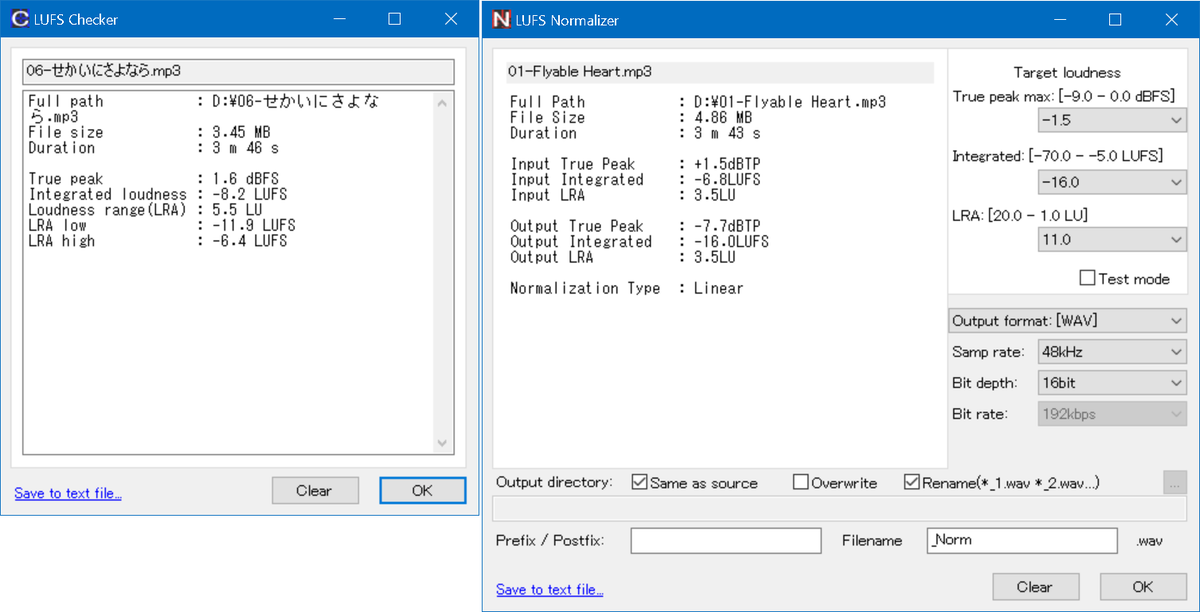This screenshot has height=612, width=1200.
Task: Close the LUFS Normalizer window
Action: coord(1171,19)
